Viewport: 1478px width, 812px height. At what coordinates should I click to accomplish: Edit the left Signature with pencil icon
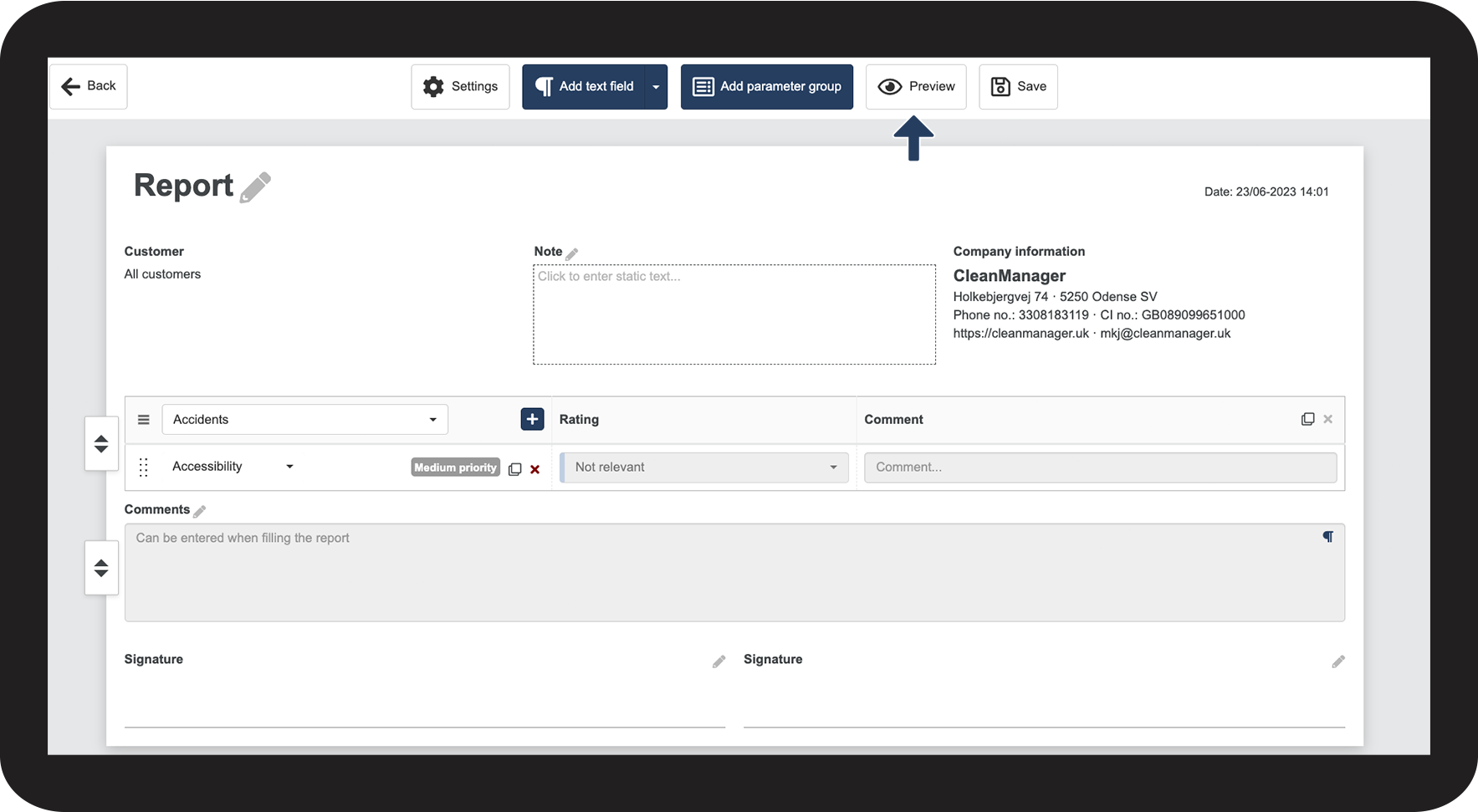pyautogui.click(x=719, y=661)
